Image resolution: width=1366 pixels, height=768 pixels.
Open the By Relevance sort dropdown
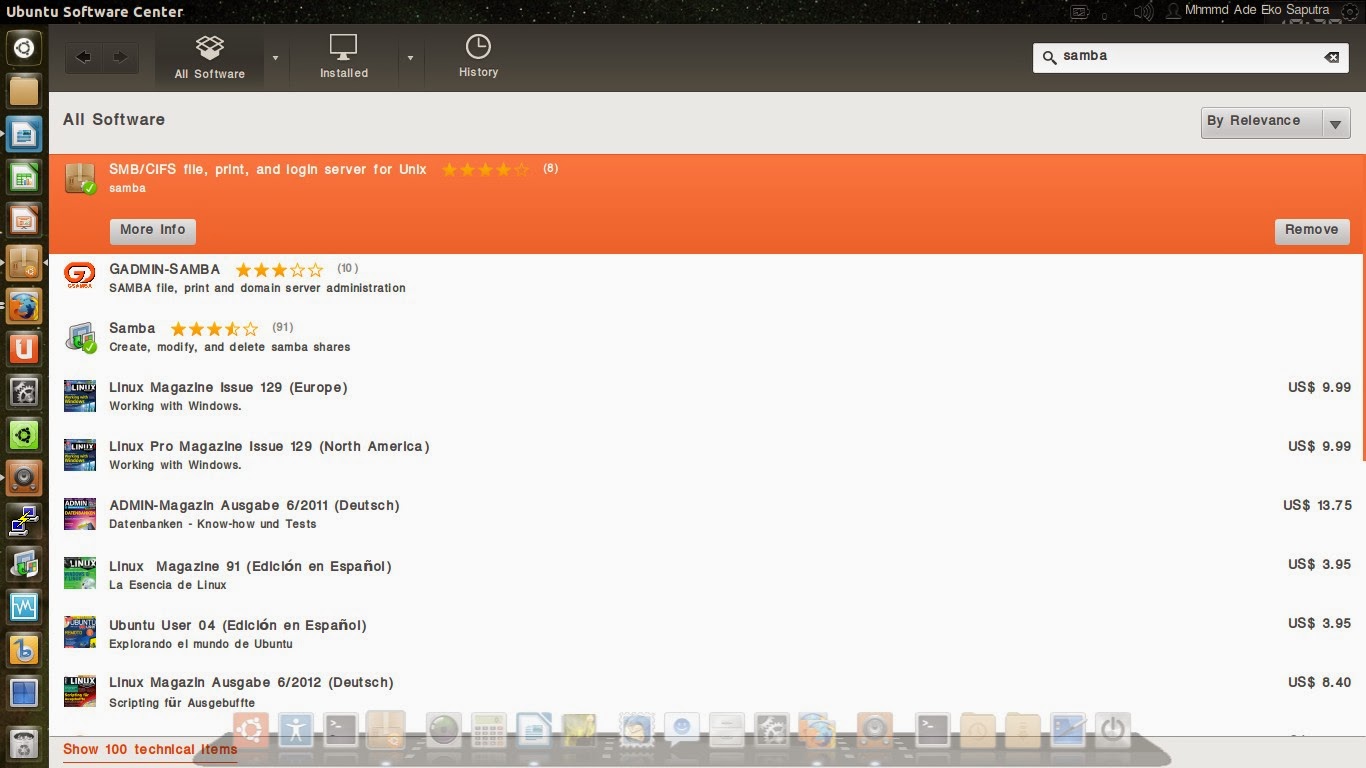pyautogui.click(x=1275, y=122)
